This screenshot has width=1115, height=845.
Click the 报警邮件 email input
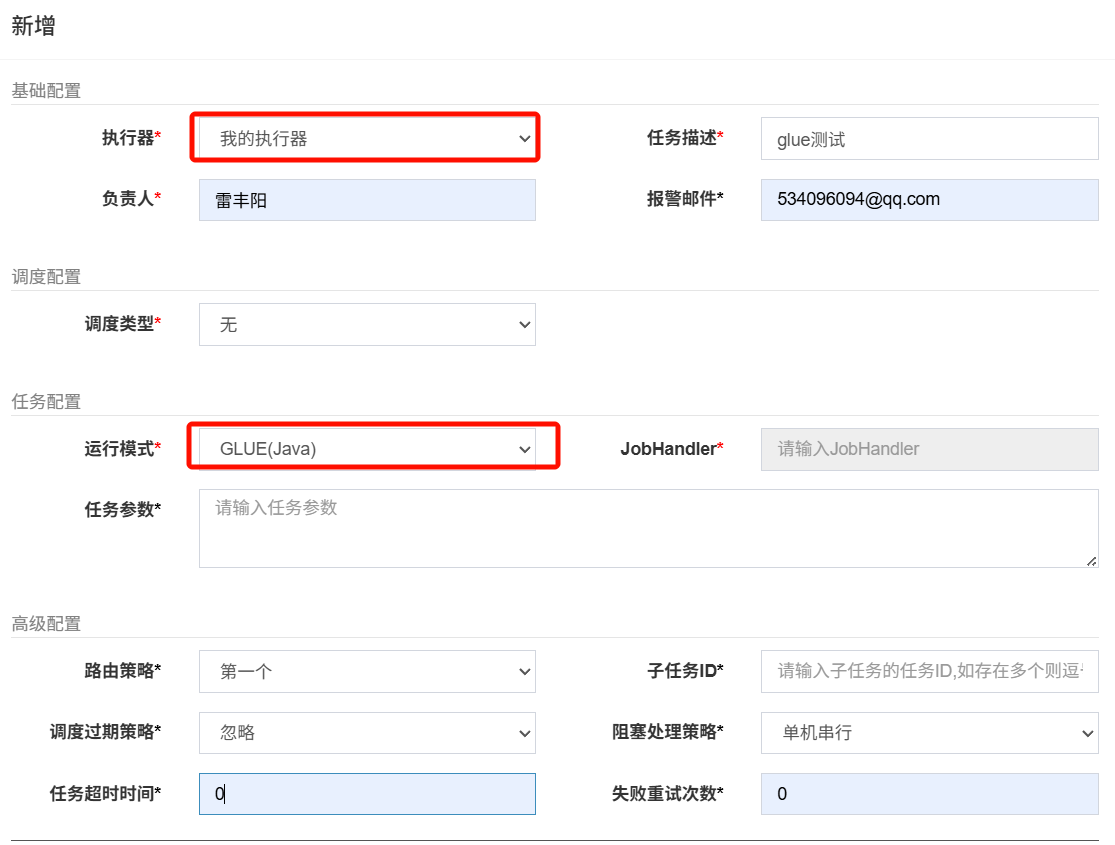pyautogui.click(x=929, y=200)
